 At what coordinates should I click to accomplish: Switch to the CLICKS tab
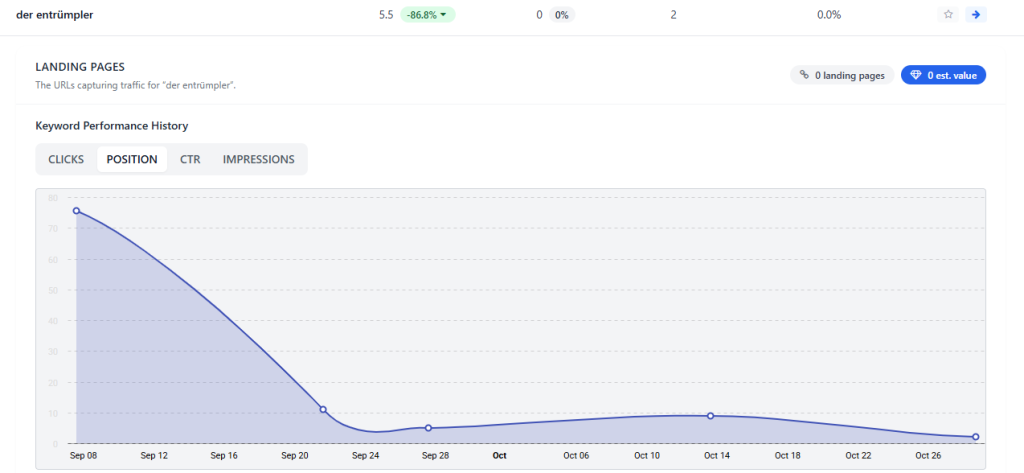point(66,159)
